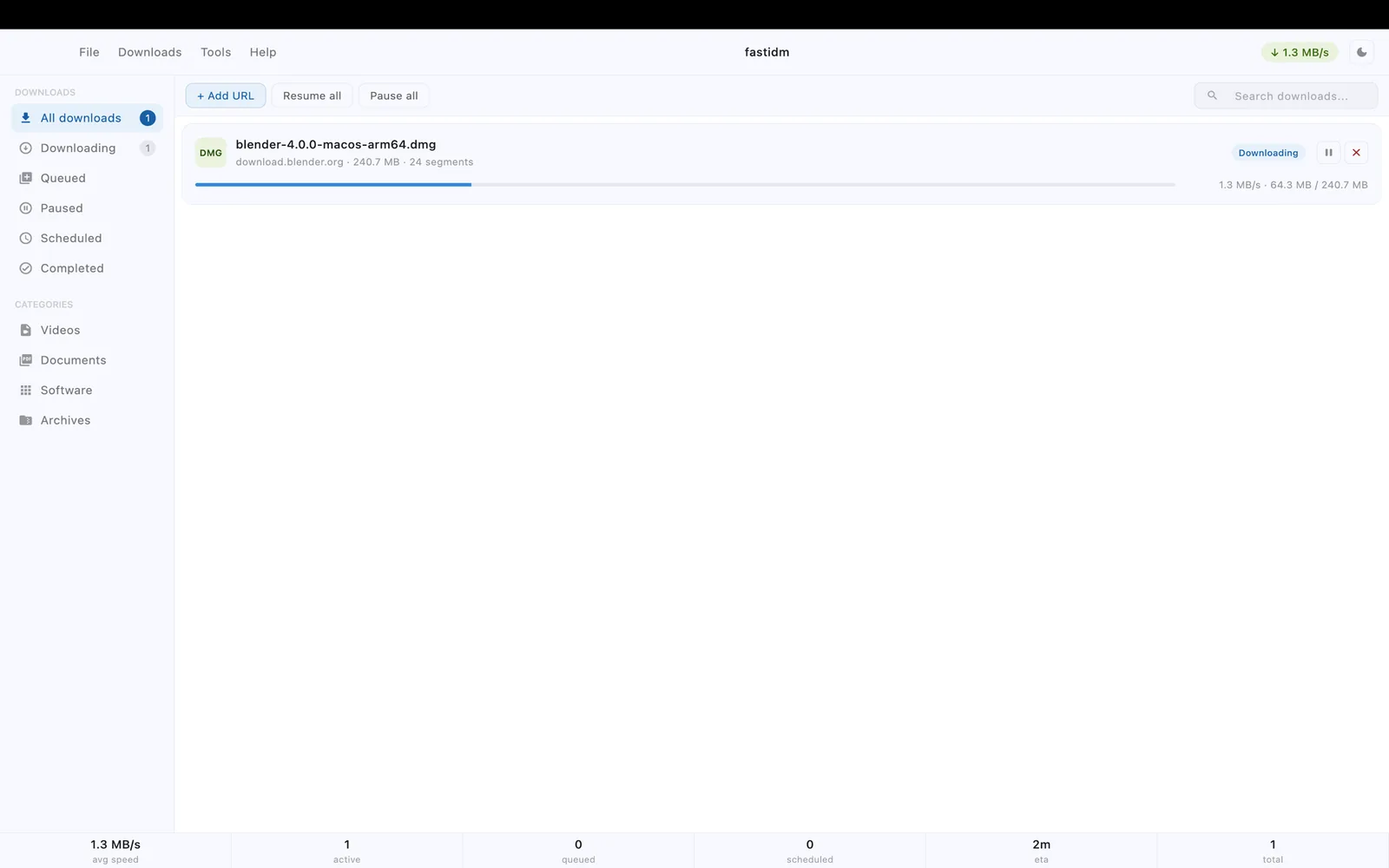Toggle dark mode with moon icon
The height and width of the screenshot is (868, 1389).
(1362, 52)
